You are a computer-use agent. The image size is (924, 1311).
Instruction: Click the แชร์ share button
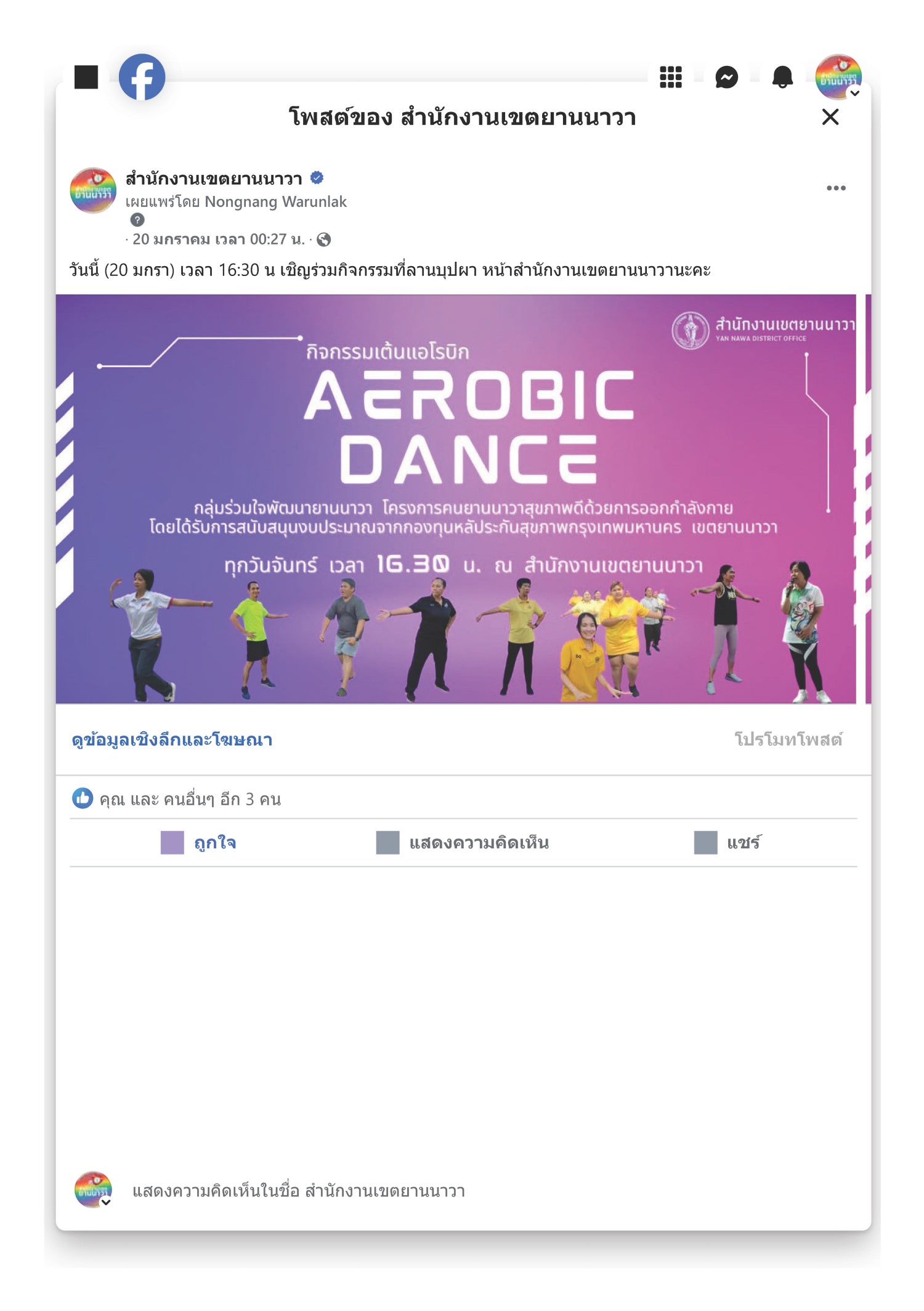727,842
